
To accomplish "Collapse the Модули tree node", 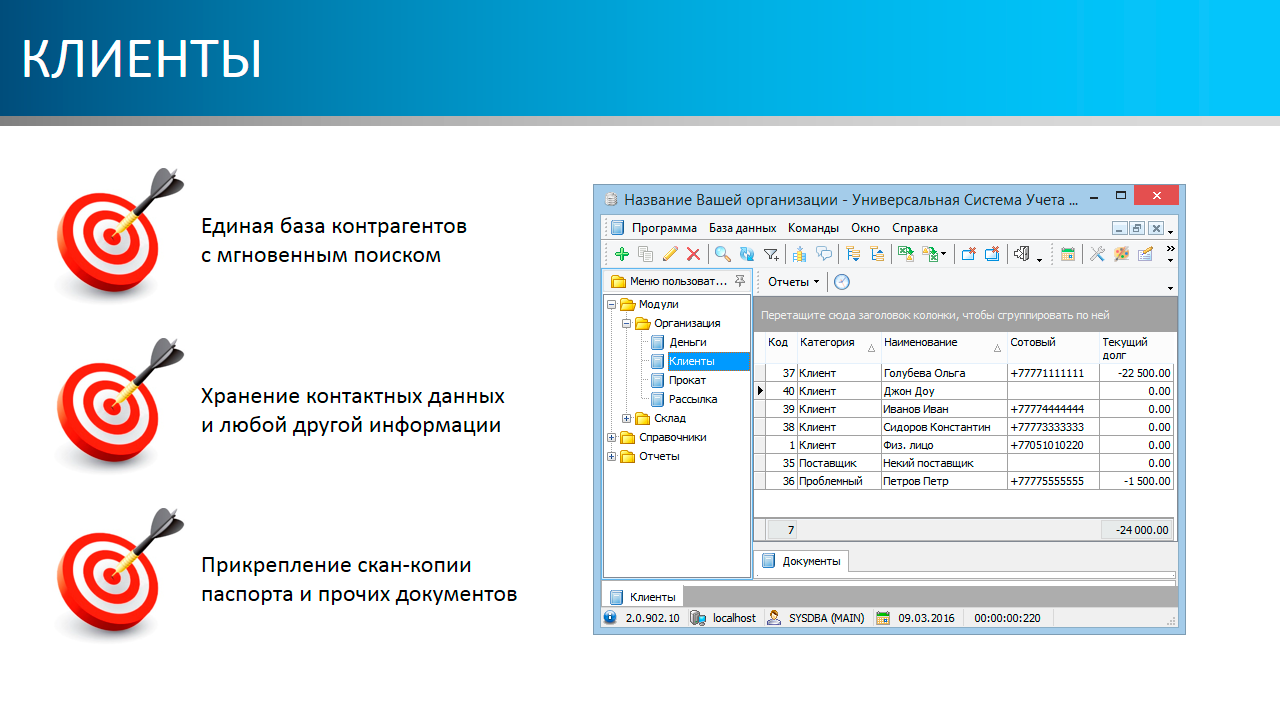I will 612,304.
